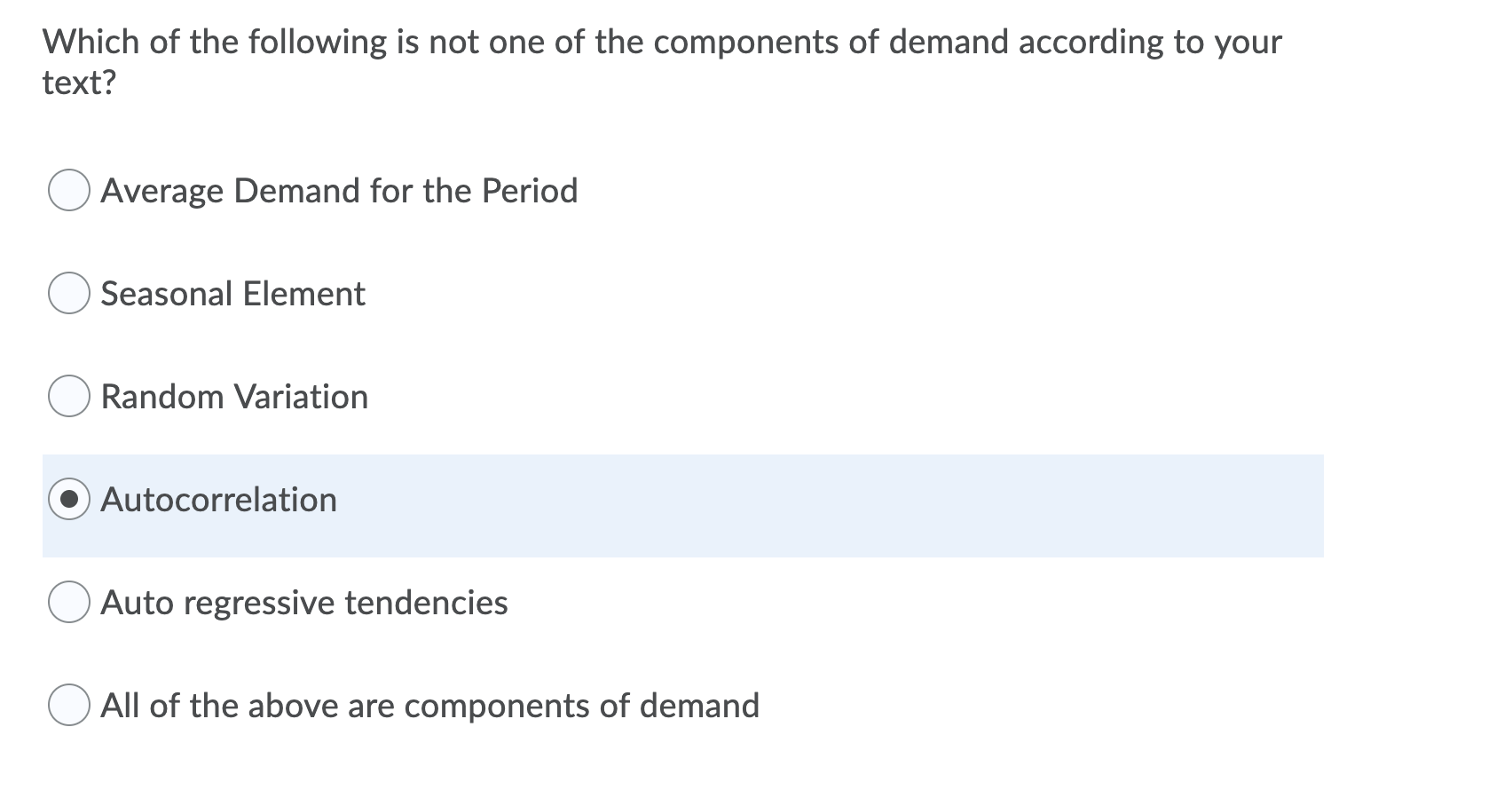Click the circle next to Random Variation

pyautogui.click(x=69, y=396)
